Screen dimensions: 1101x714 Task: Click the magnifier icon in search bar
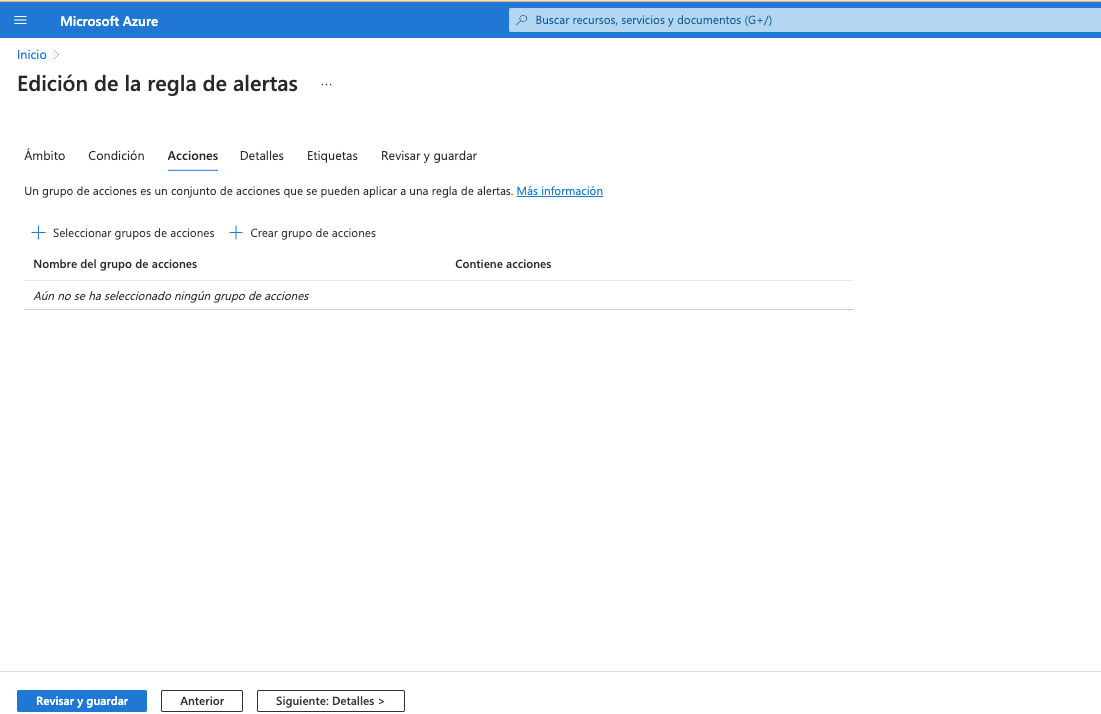click(x=522, y=20)
